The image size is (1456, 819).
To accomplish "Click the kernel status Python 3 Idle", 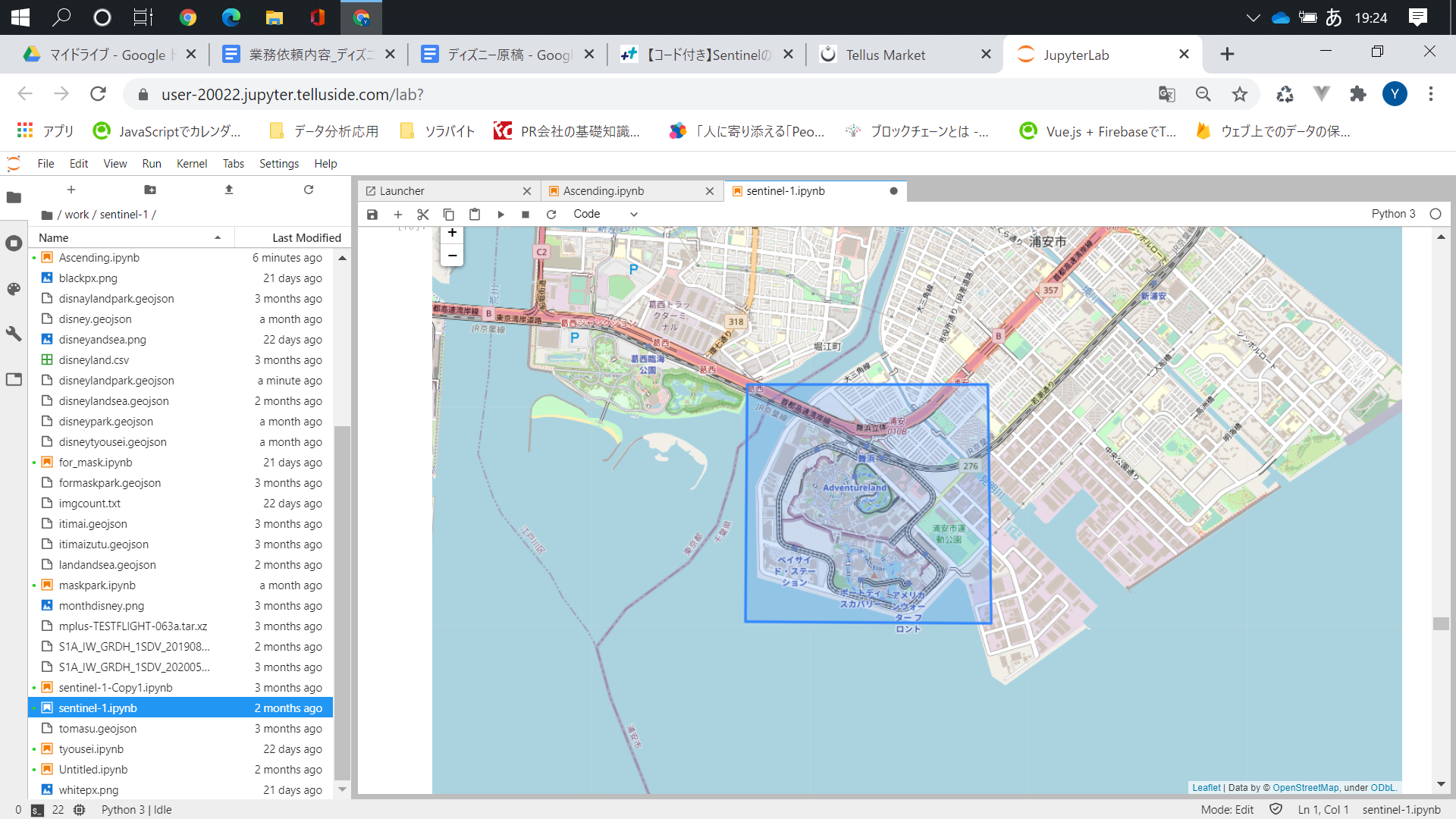I will [136, 810].
